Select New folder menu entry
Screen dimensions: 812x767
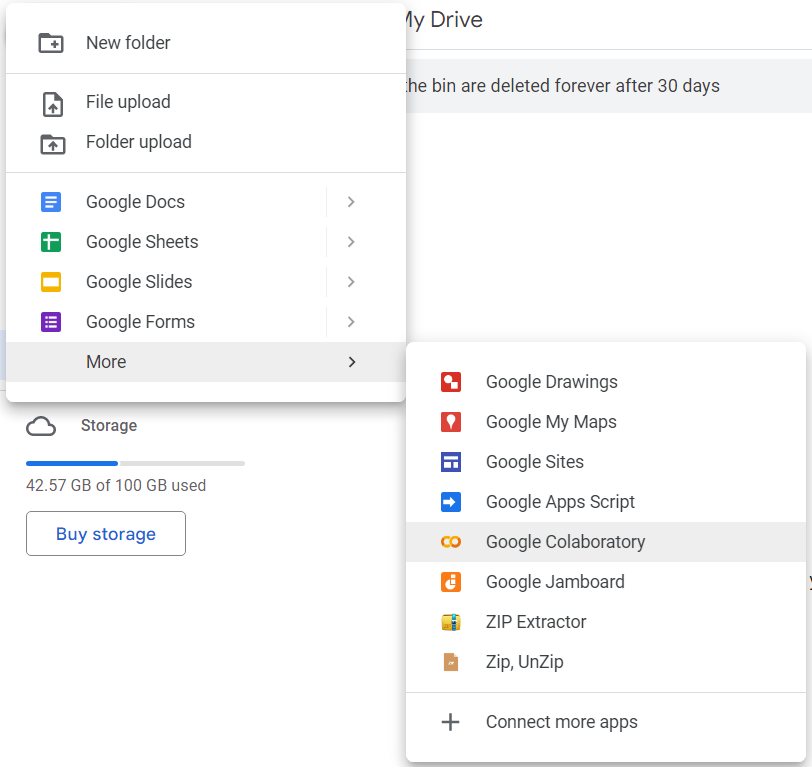[x=206, y=43]
